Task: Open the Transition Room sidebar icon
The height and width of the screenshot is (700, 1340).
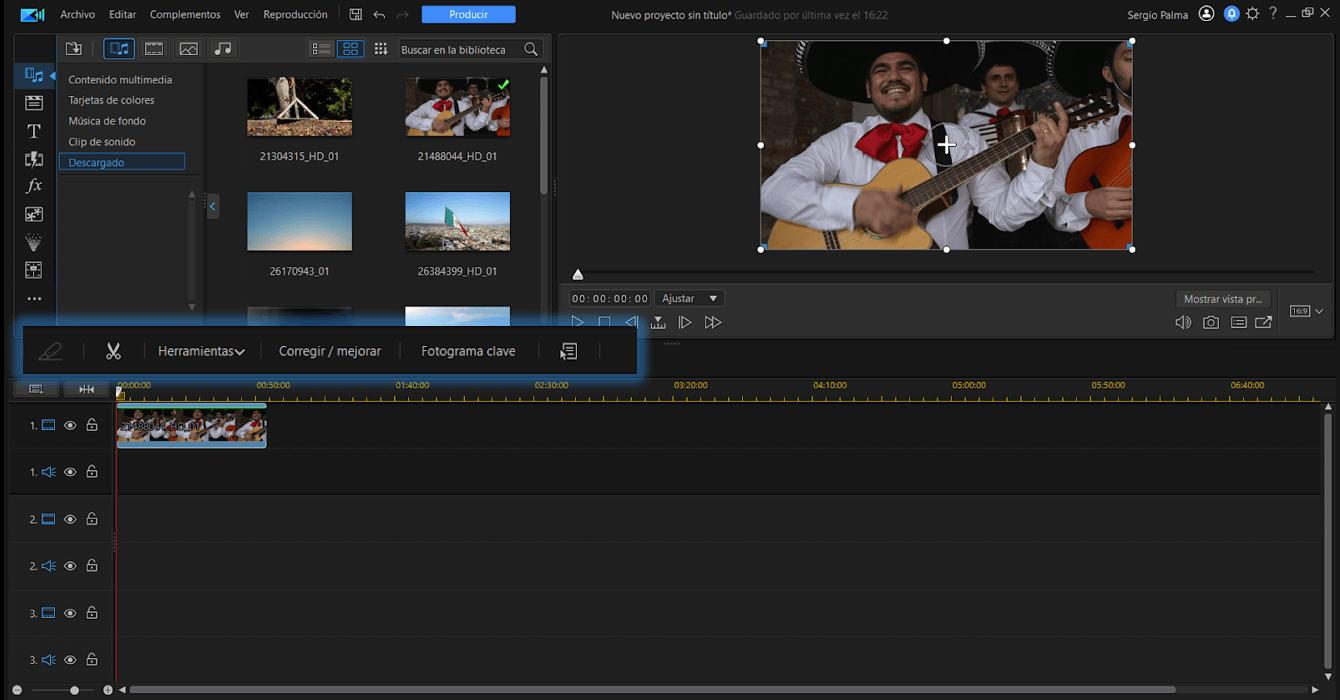Action: (34, 159)
